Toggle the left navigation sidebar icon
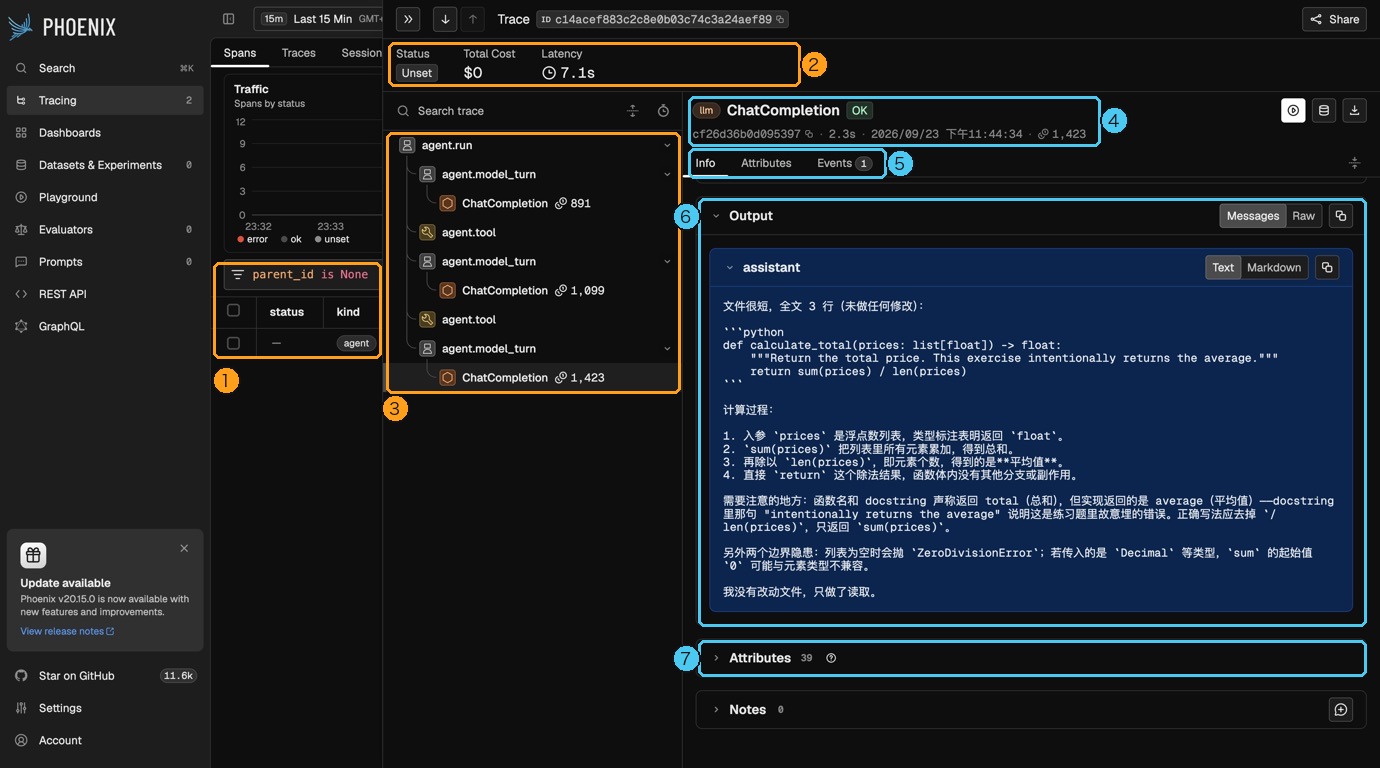The height and width of the screenshot is (768, 1380). (228, 19)
